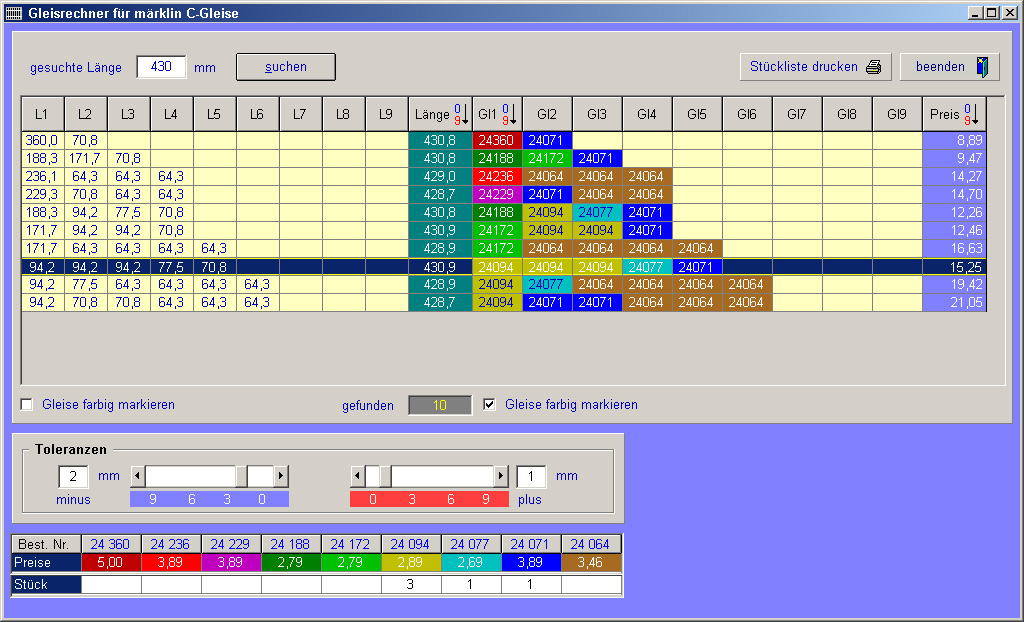Click the application icon in title bar
This screenshot has width=1024, height=622.
(13, 13)
